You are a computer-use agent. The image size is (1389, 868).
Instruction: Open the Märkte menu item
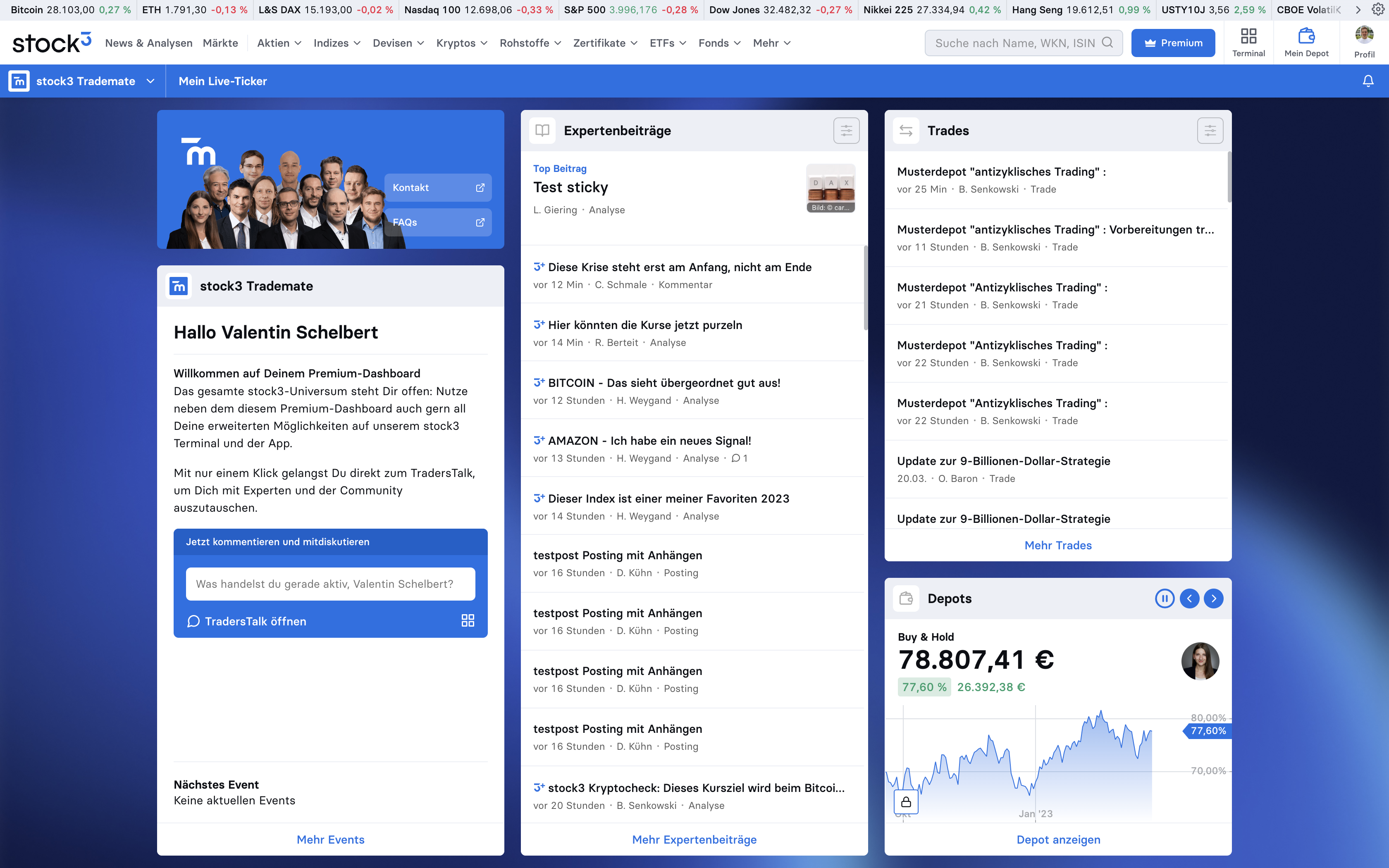tap(220, 43)
